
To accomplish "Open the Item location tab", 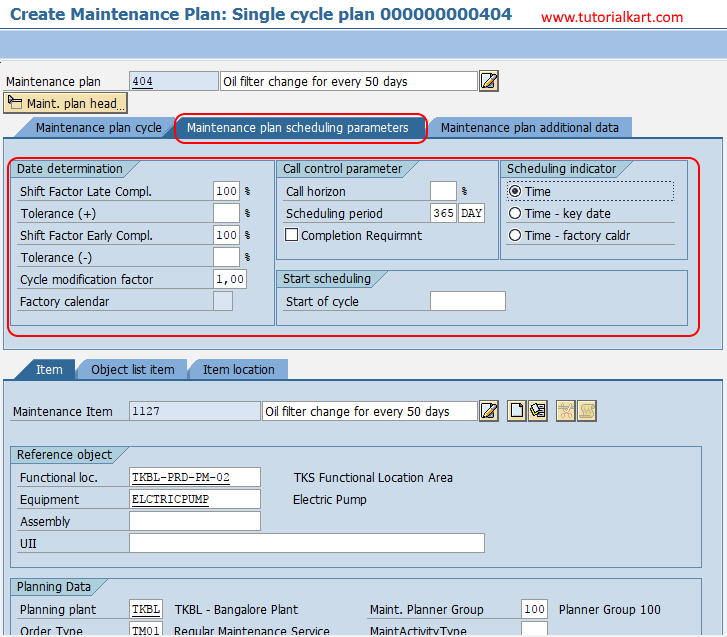I will (x=238, y=369).
